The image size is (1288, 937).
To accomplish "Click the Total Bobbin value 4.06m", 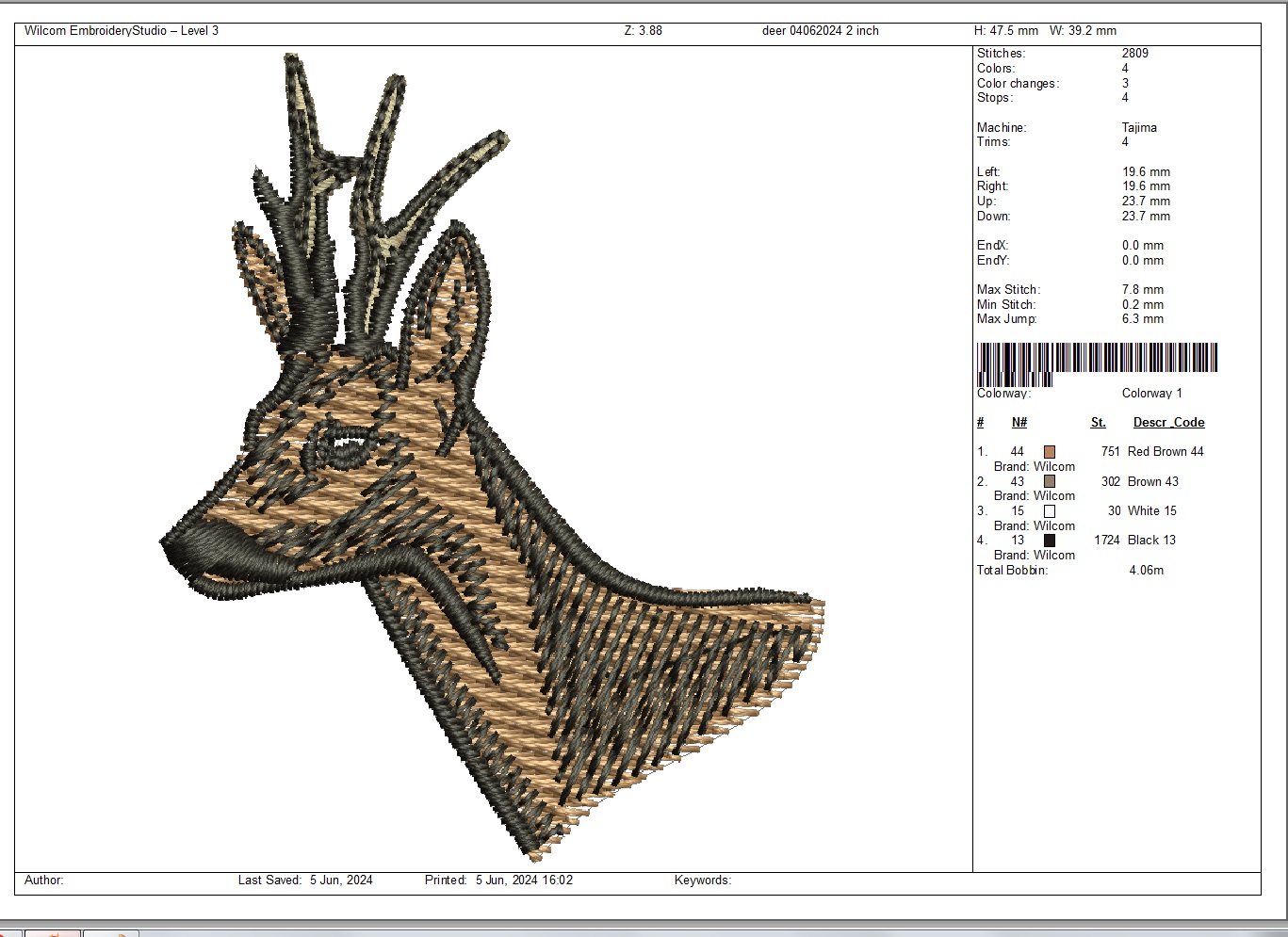I will [1146, 570].
